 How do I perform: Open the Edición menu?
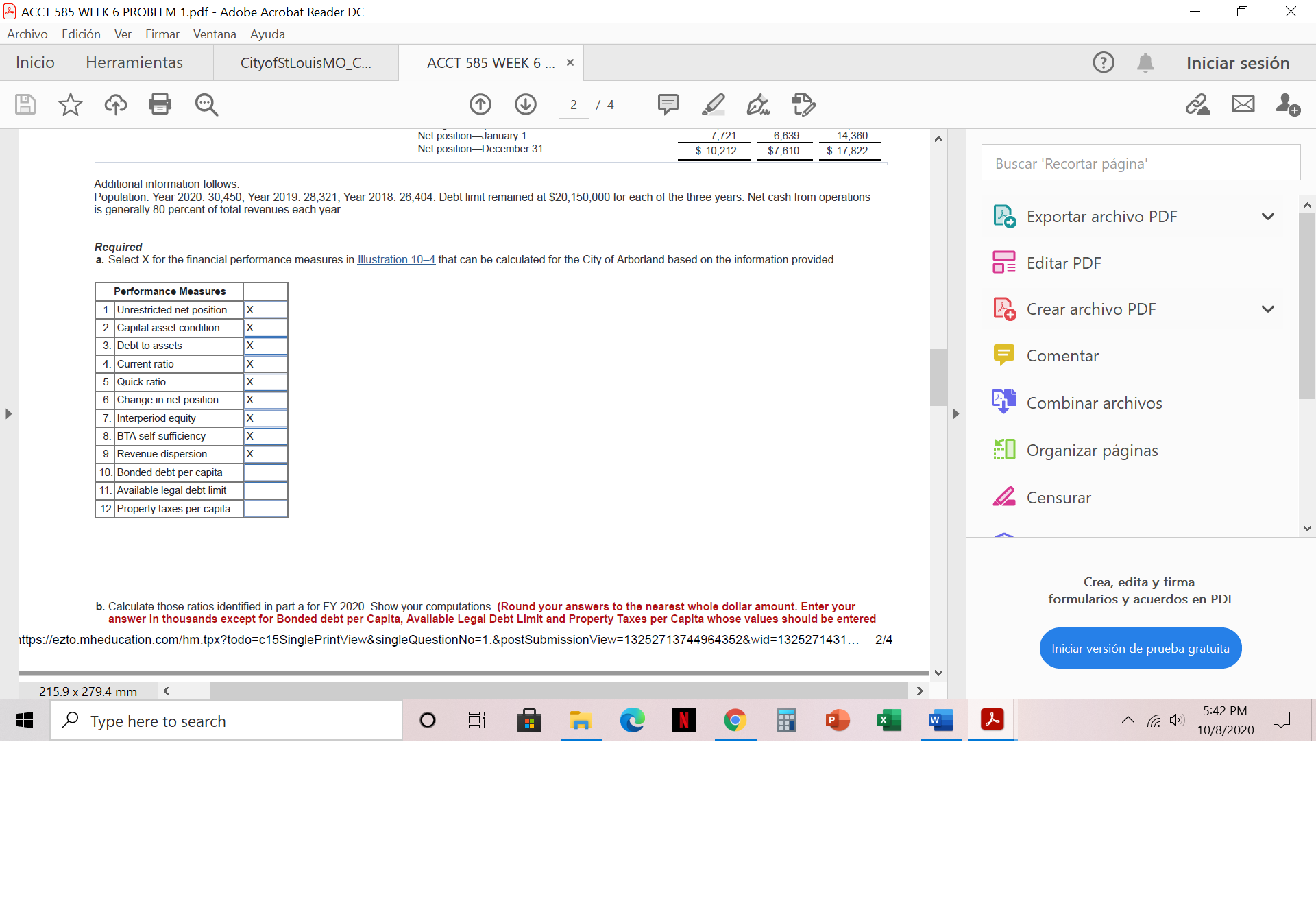tap(80, 34)
